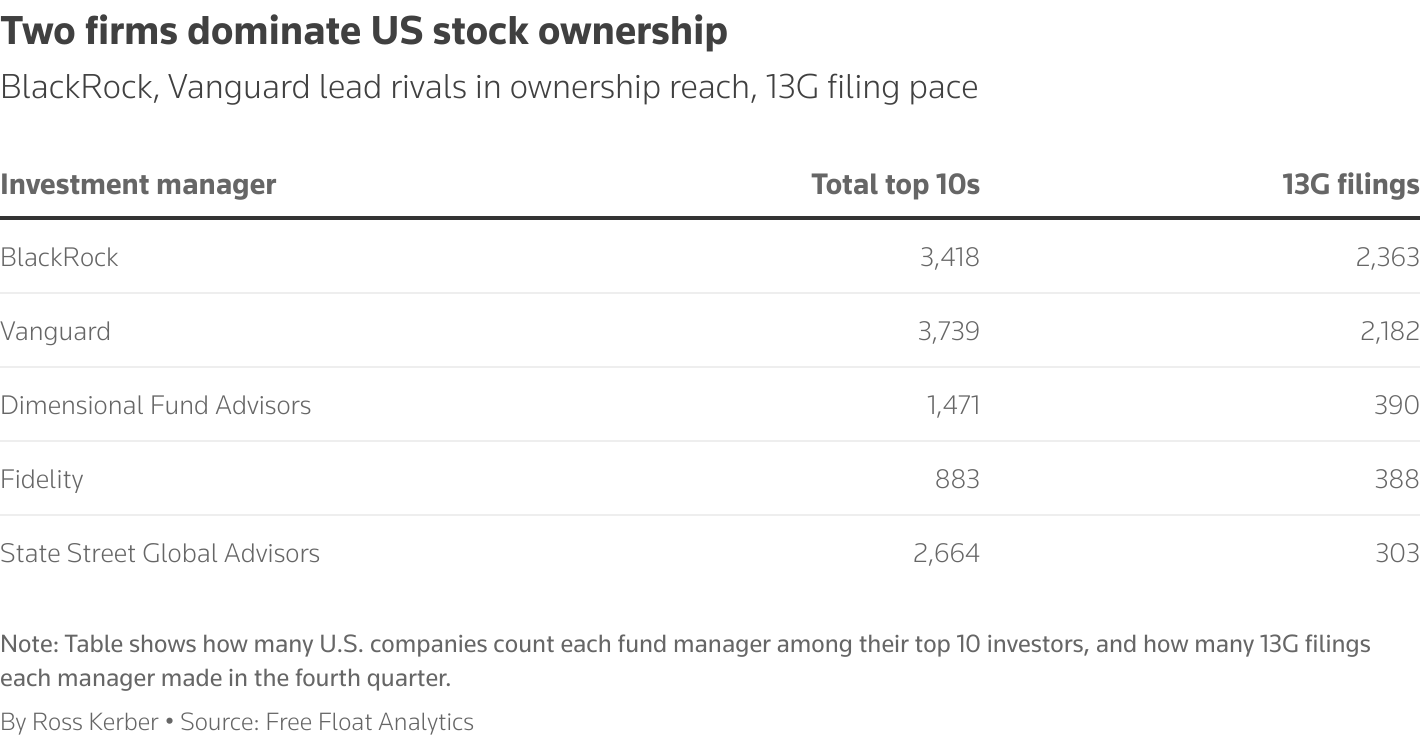Image resolution: width=1420 pixels, height=736 pixels.
Task: Click the "Two firms dominate US stock ownership" title
Action: point(364,31)
